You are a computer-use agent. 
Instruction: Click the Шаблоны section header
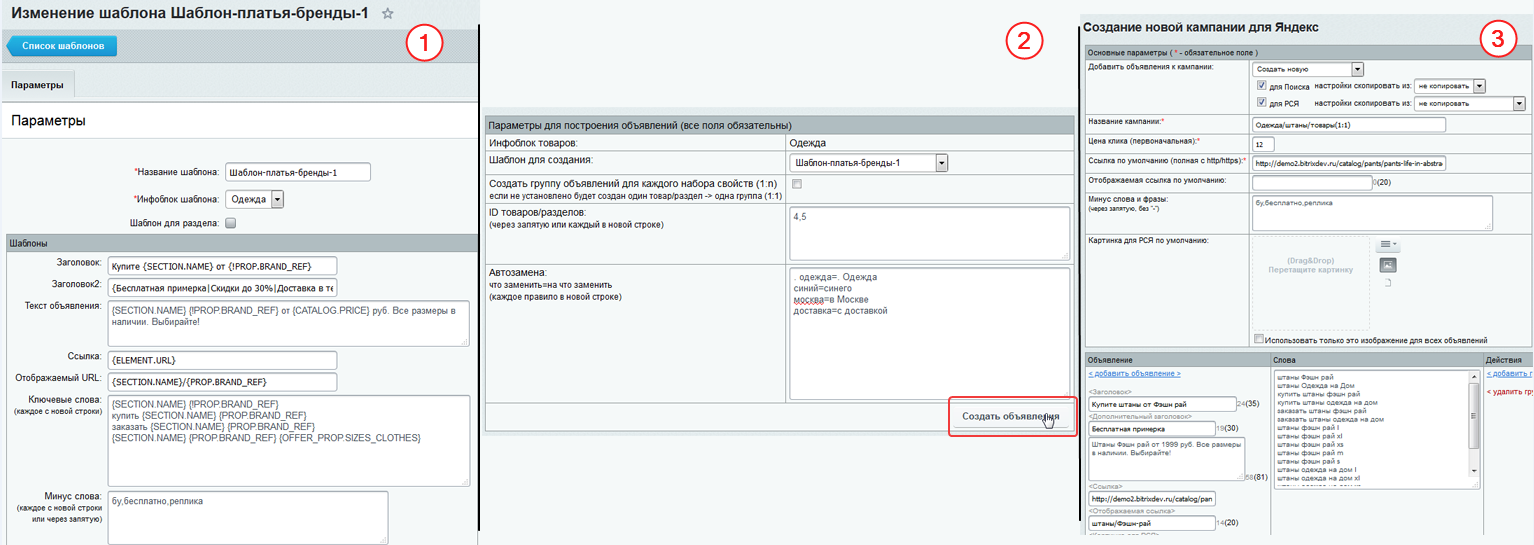pos(241,243)
